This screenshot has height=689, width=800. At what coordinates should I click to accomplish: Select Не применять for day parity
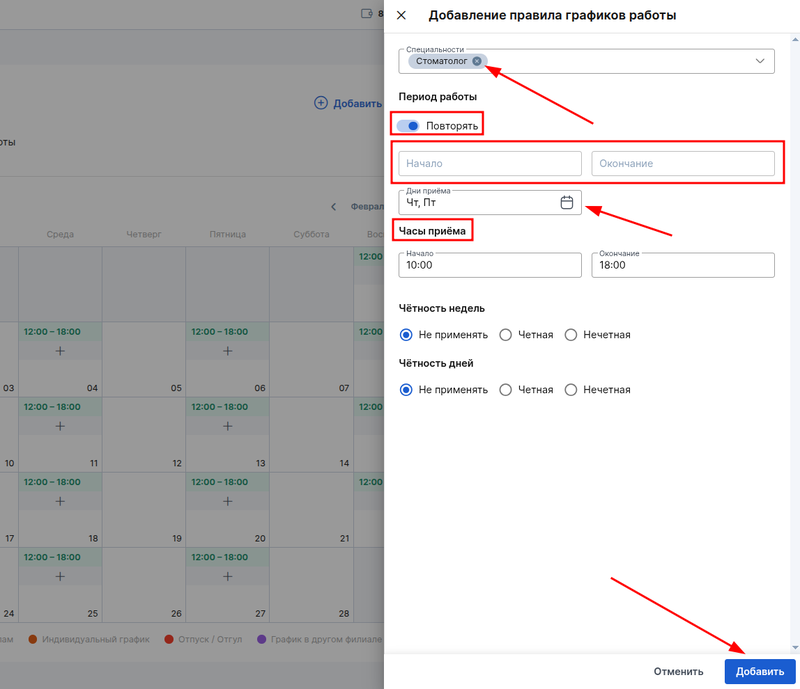(406, 390)
